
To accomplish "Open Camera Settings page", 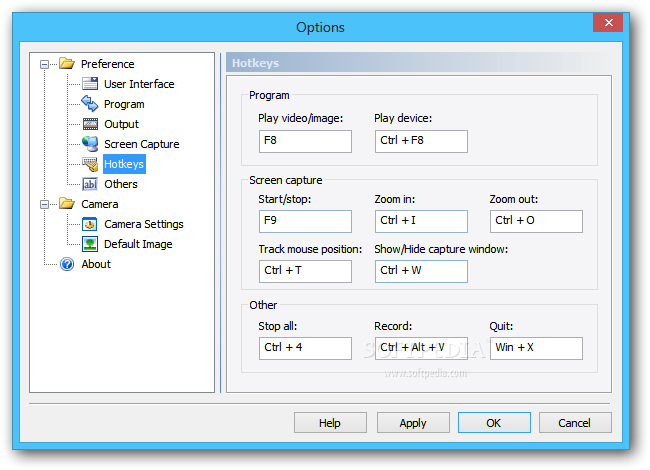I will pyautogui.click(x=143, y=224).
